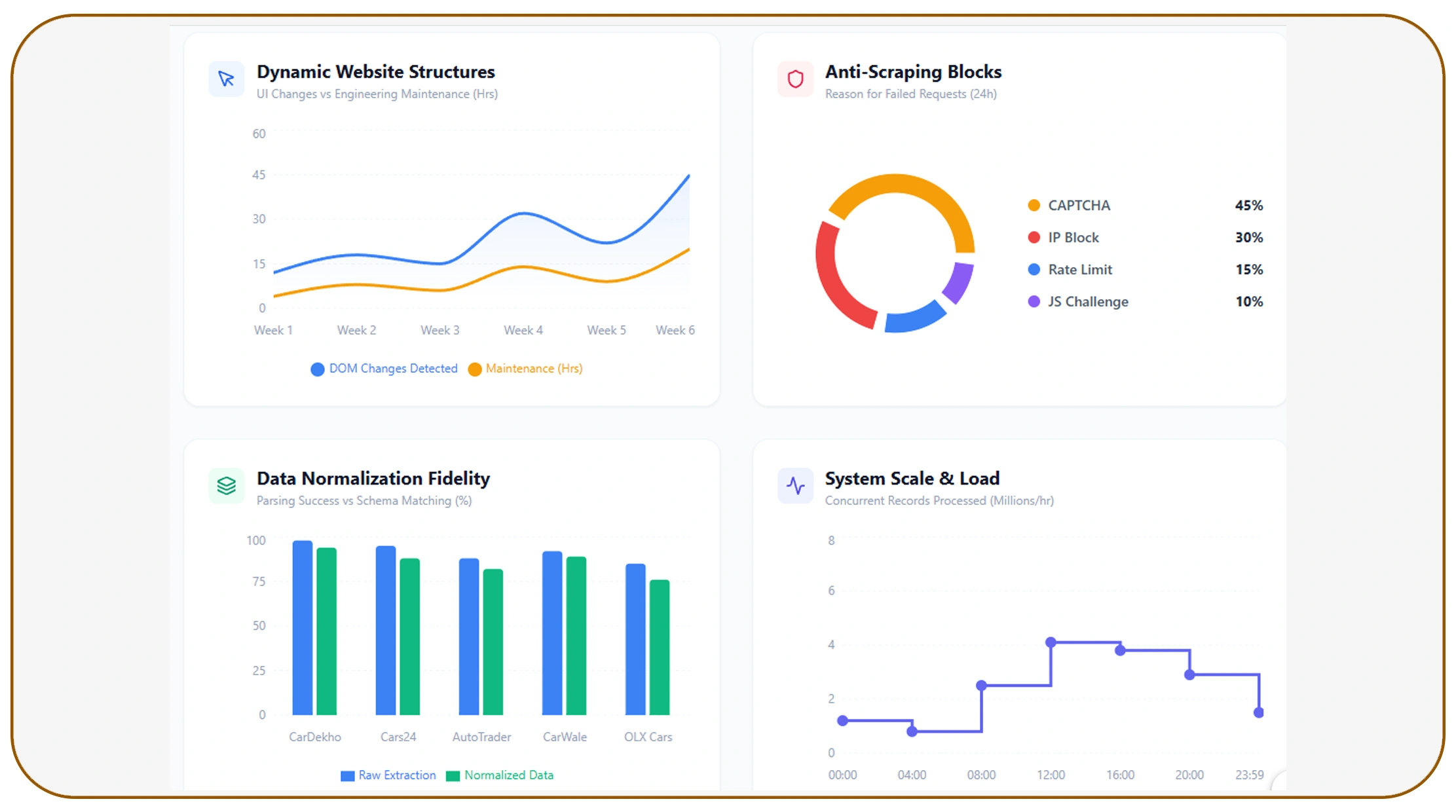Select the layers icon on Data Normalization Fidelity card
Image resolution: width=1456 pixels, height=812 pixels.
point(226,486)
